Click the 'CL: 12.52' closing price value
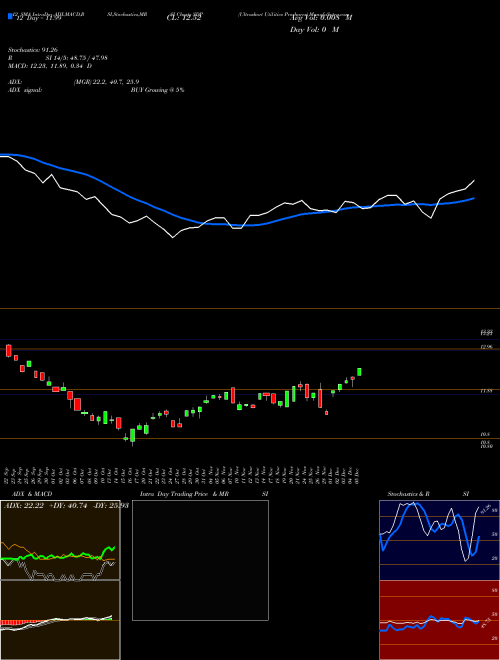Image resolution: width=500 pixels, height=660 pixels. pos(184,19)
